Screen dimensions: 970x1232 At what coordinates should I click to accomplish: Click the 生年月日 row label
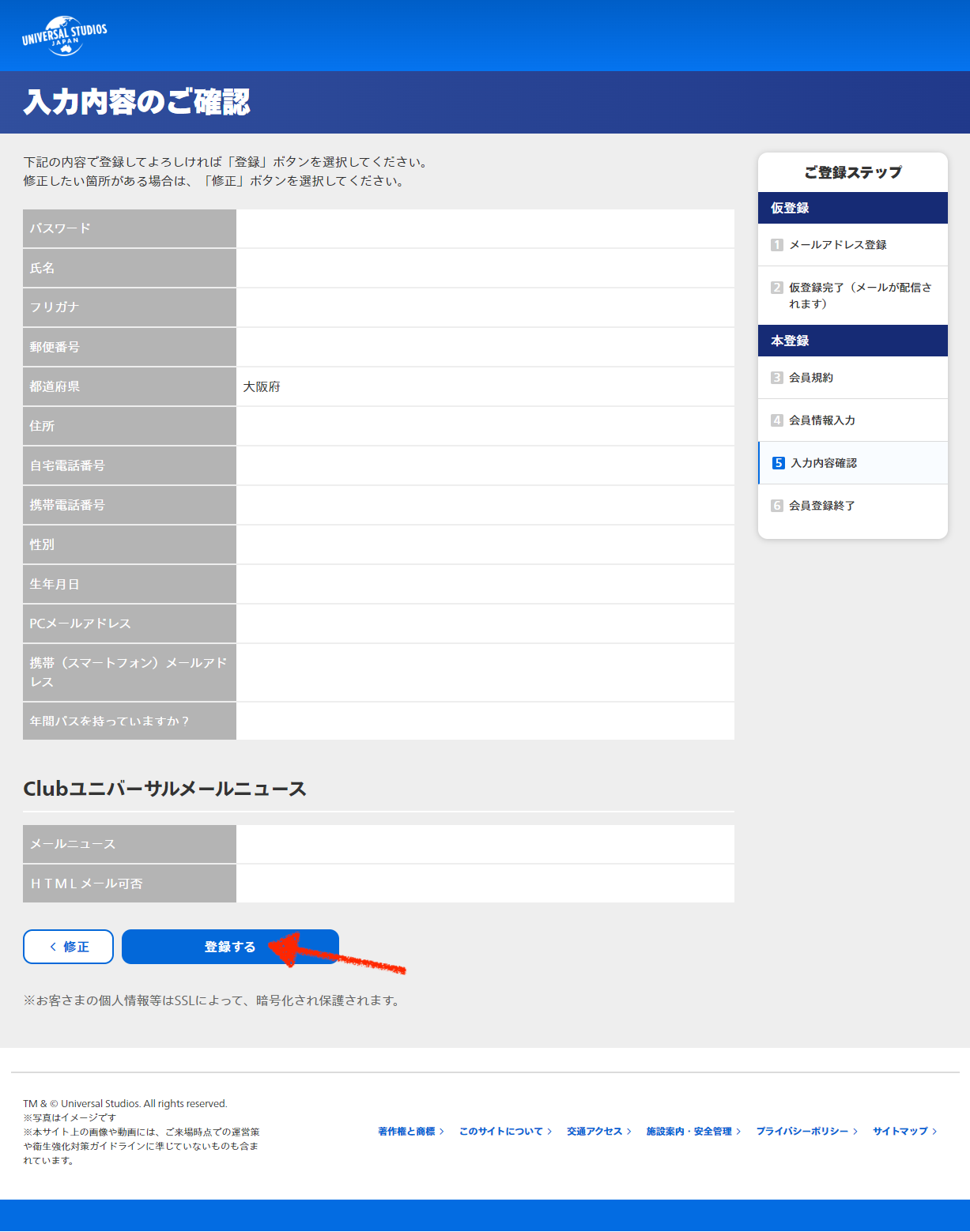point(130,584)
